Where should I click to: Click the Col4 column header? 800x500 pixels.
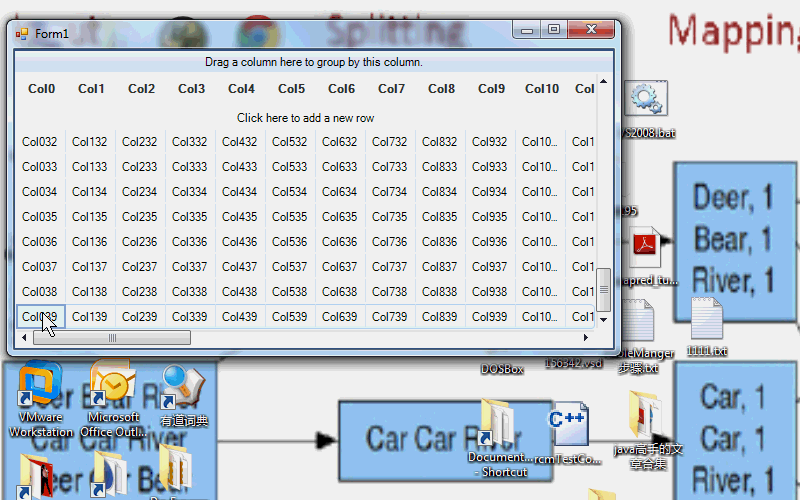click(x=241, y=89)
